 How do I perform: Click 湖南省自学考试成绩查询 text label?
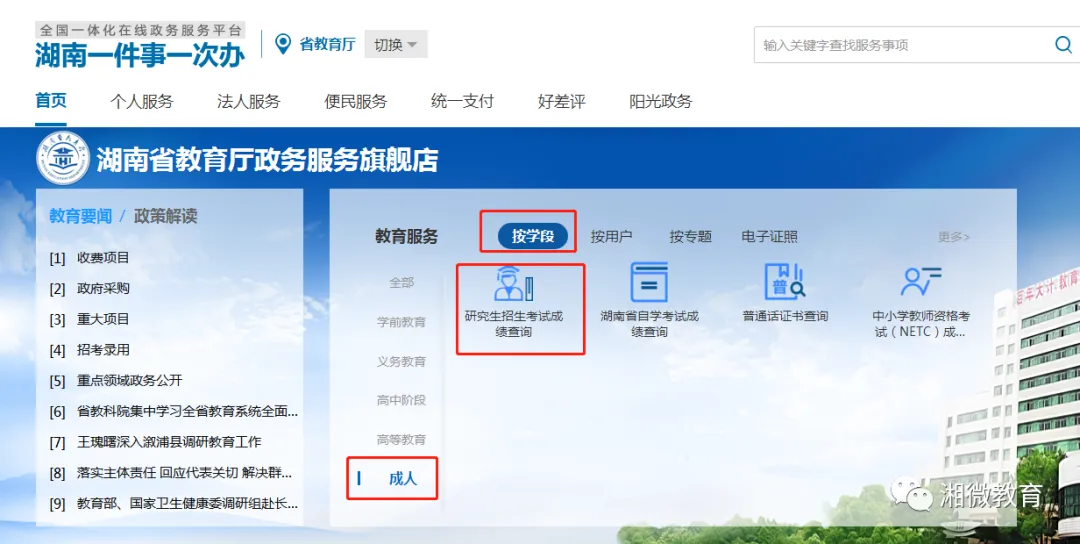[649, 324]
